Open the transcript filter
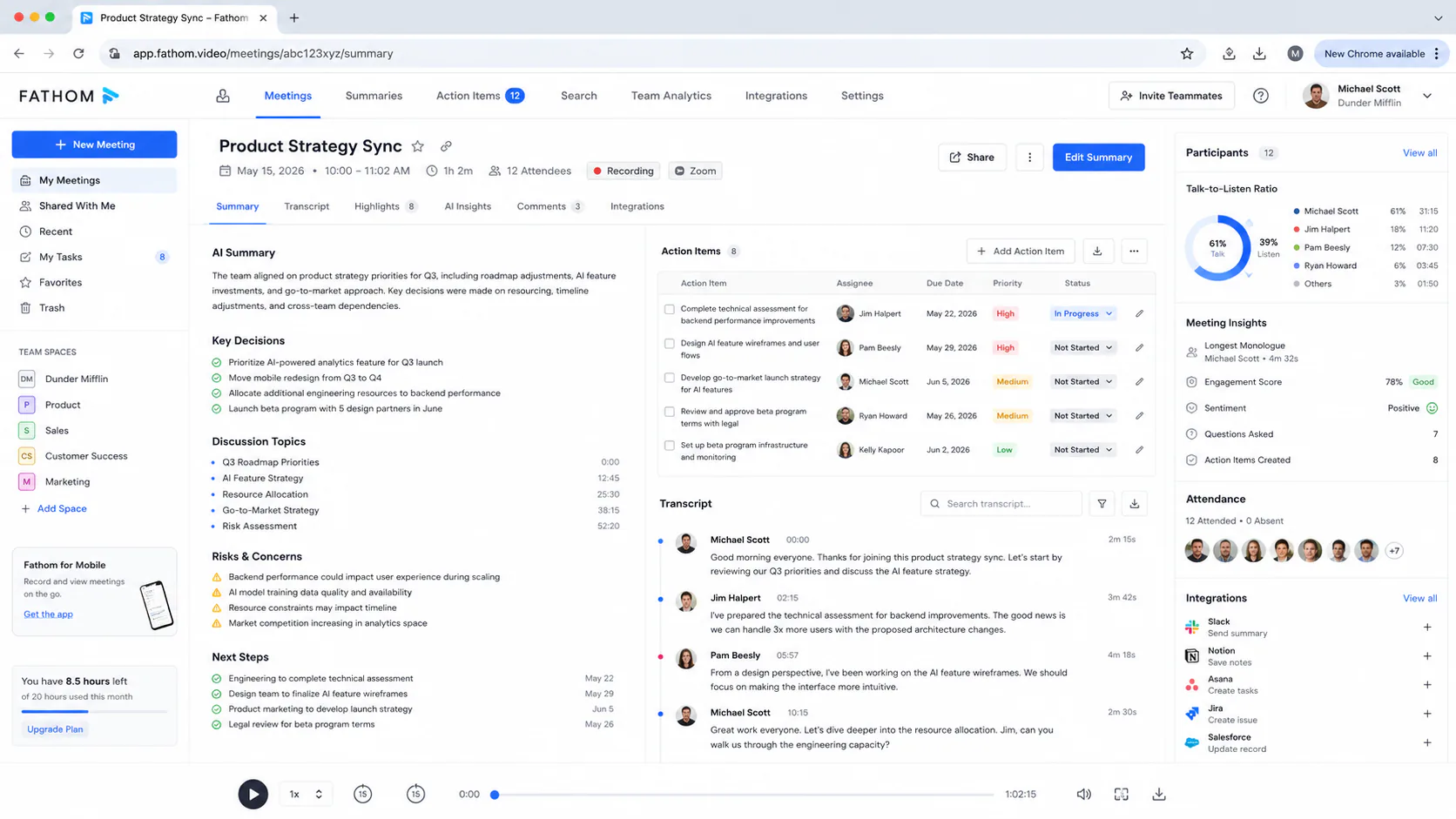 pos(1102,504)
